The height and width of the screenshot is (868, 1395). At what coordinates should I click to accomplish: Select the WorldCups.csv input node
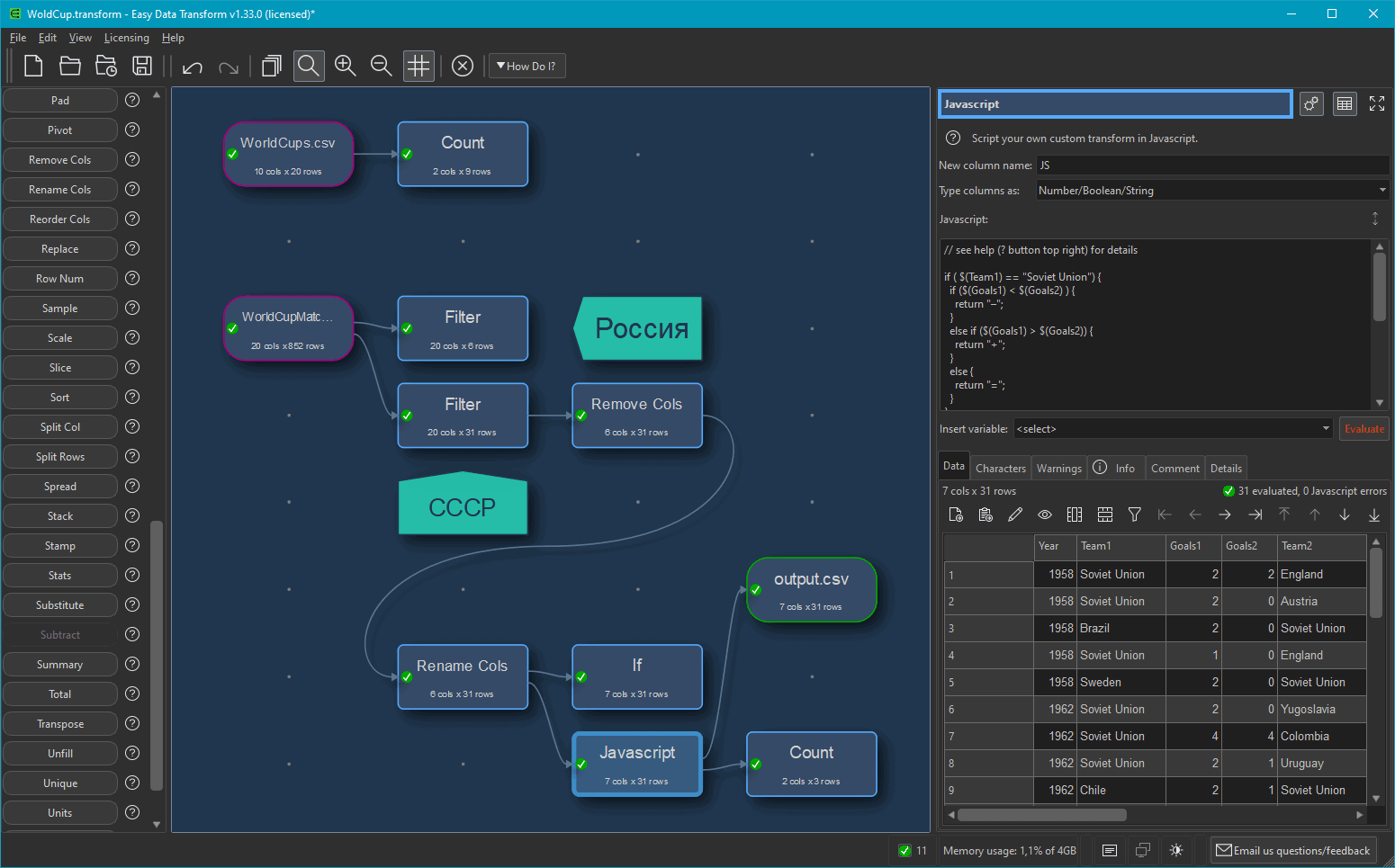[x=288, y=154]
